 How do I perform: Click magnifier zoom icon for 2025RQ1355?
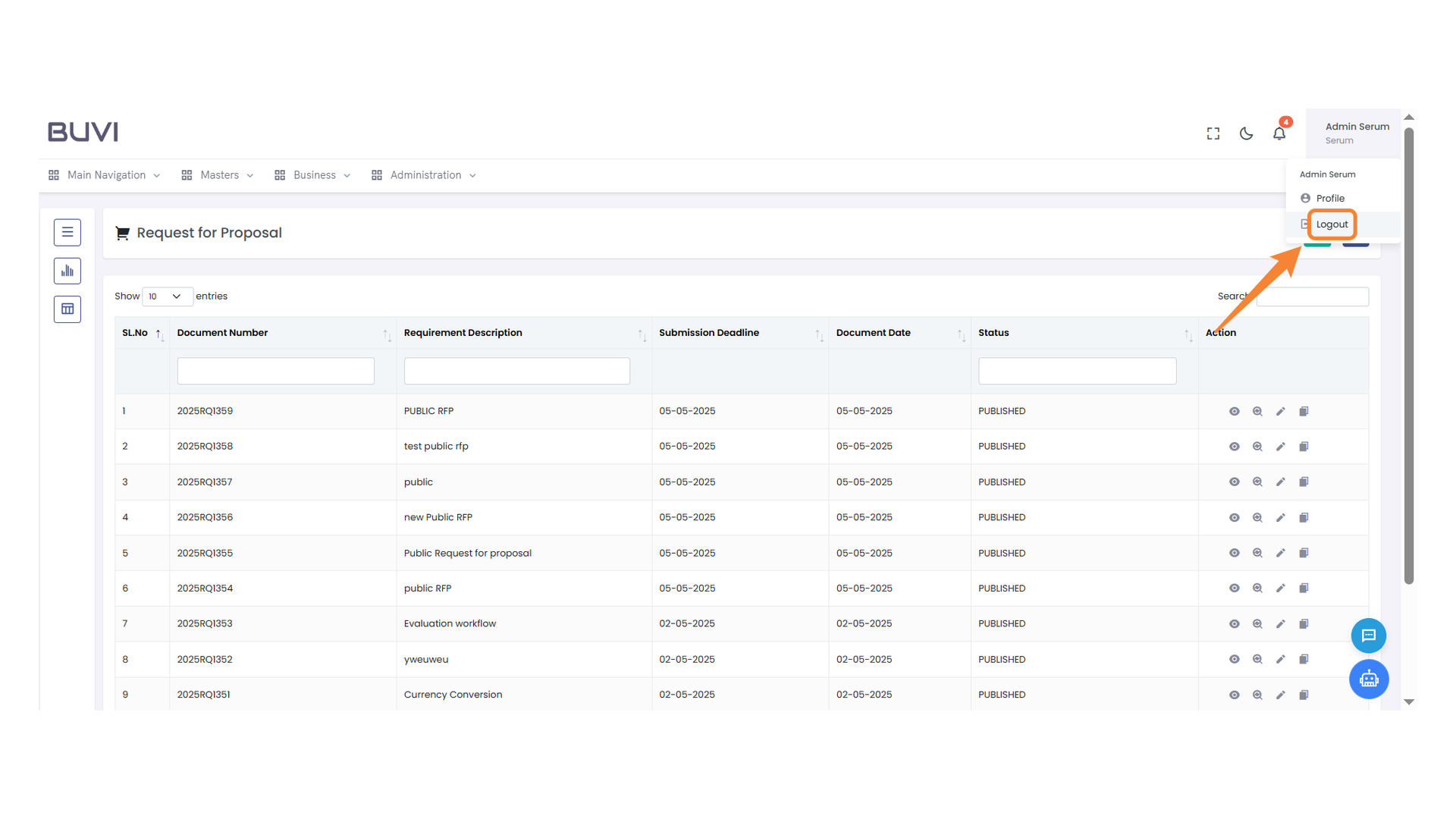[x=1257, y=553]
